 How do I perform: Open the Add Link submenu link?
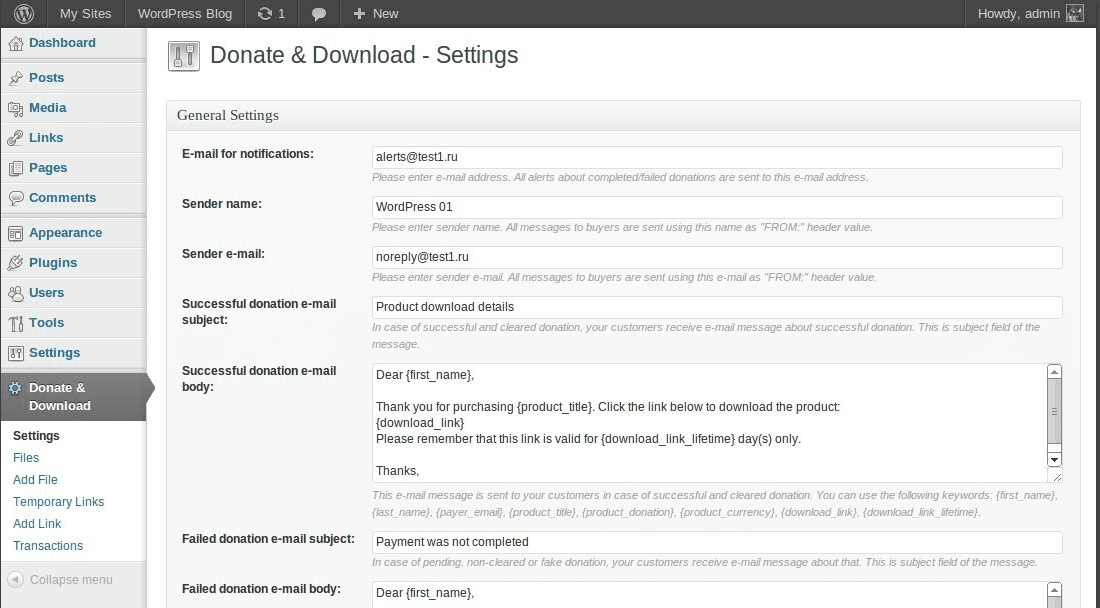[37, 524]
